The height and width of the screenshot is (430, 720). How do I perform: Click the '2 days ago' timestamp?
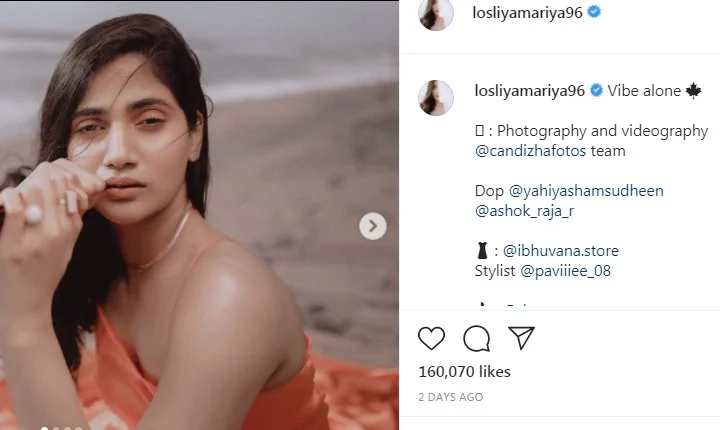450,397
